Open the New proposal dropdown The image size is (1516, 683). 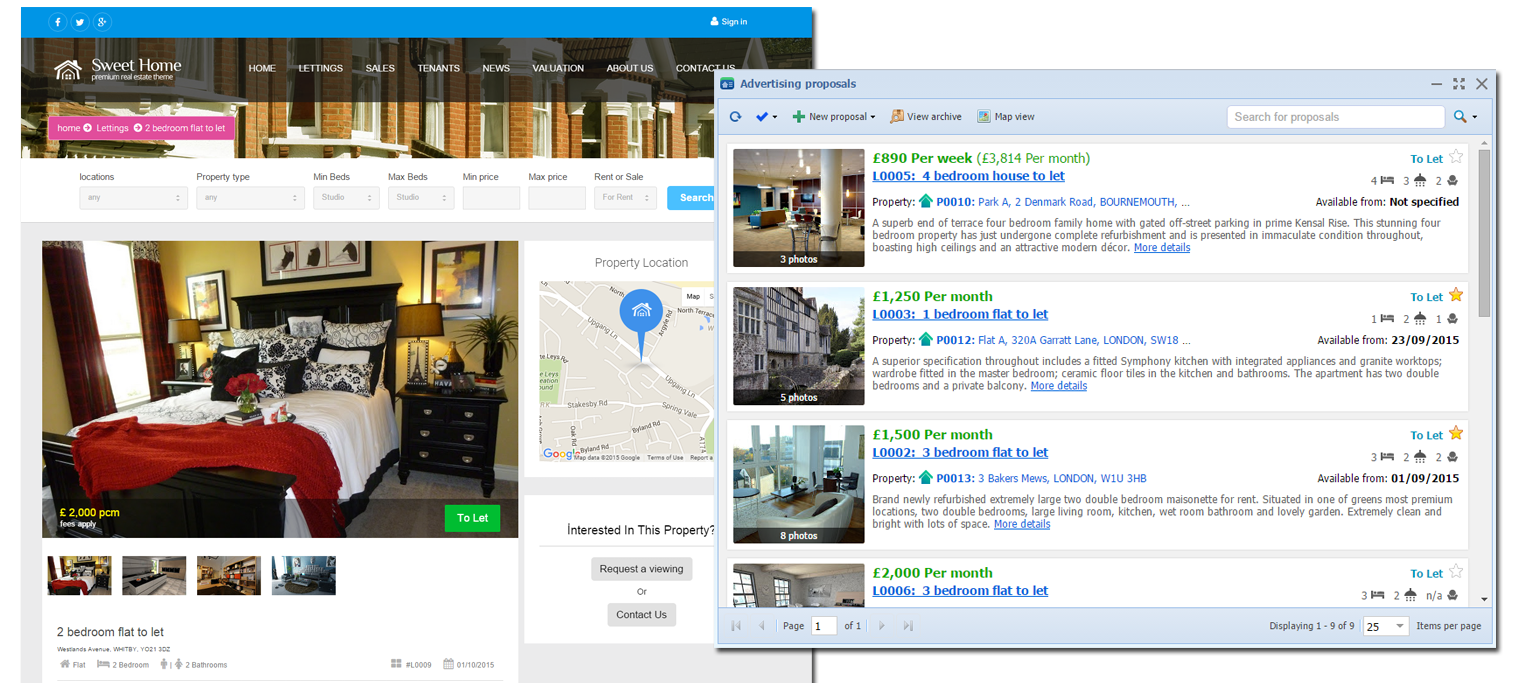tap(834, 117)
